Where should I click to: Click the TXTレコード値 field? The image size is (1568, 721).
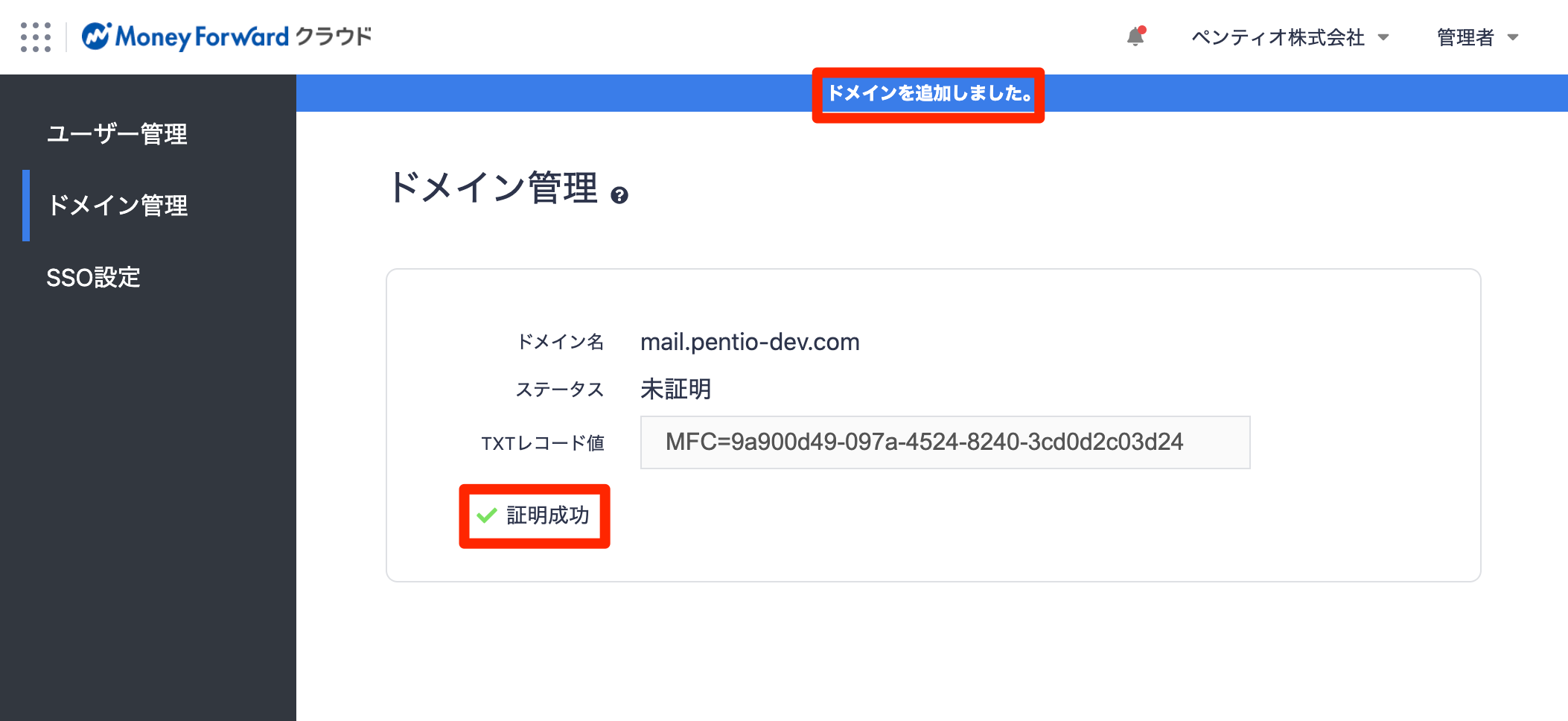pos(945,442)
